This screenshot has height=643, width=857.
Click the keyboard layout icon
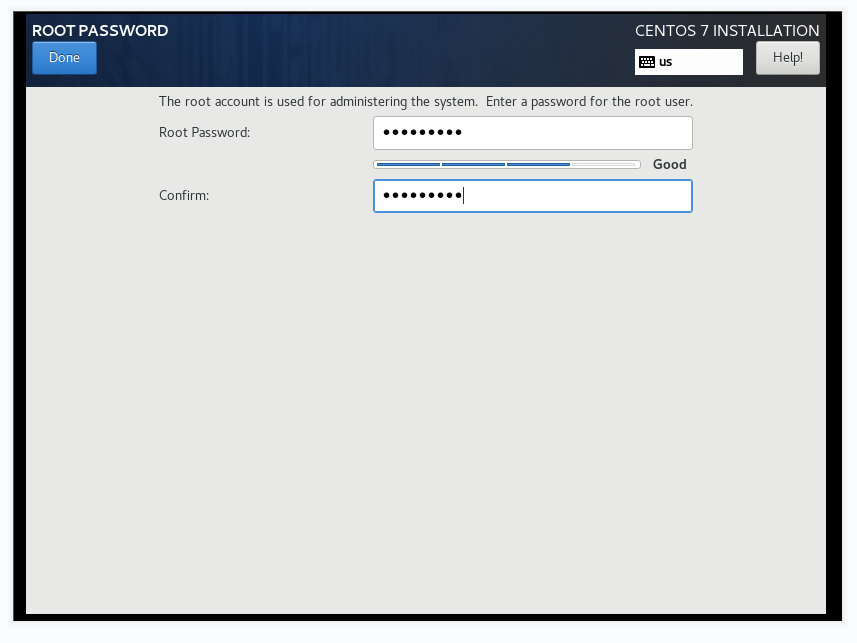(647, 62)
